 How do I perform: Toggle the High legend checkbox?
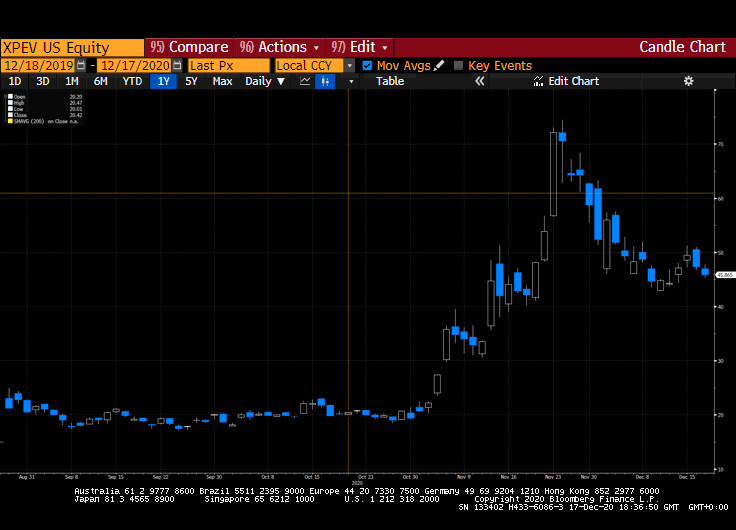tap(10, 103)
